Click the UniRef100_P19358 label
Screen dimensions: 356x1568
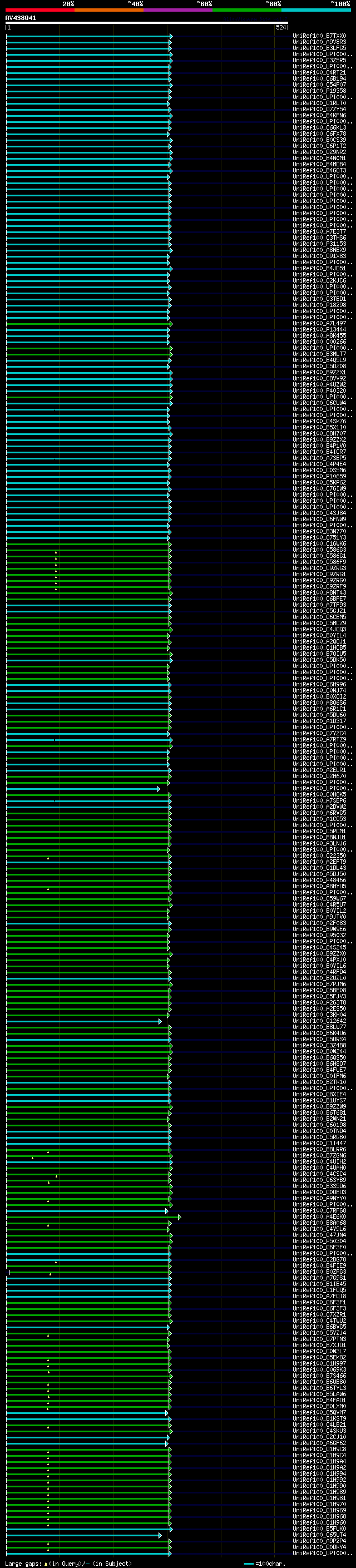[319, 91]
